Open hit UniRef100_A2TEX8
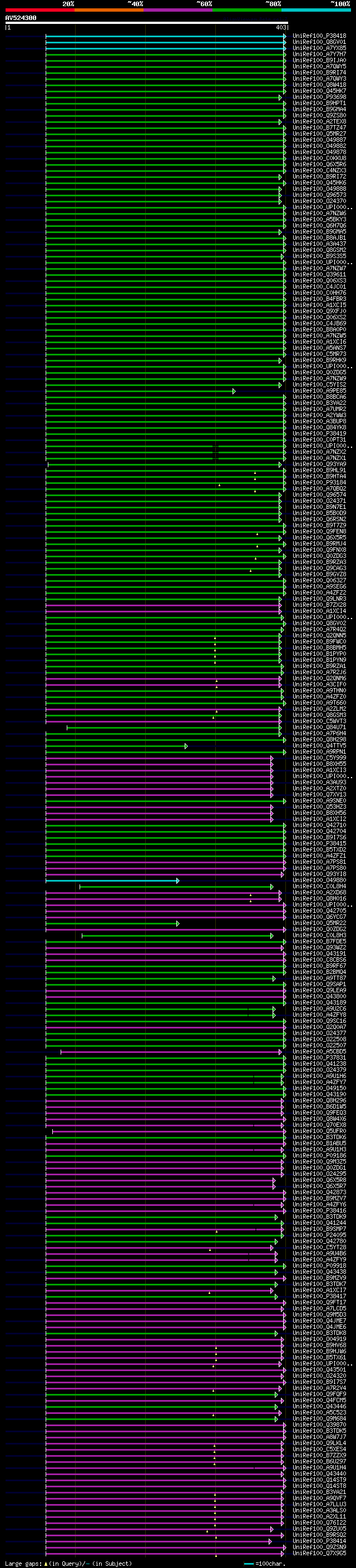 click(319, 122)
